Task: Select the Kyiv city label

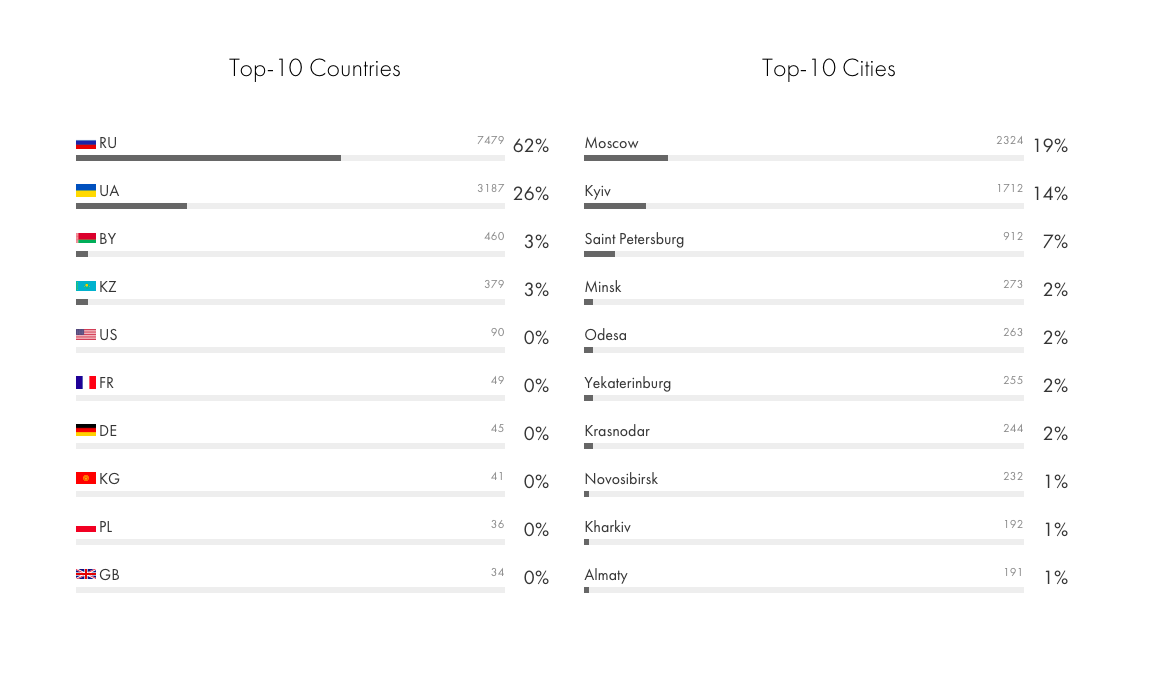Action: (x=598, y=191)
